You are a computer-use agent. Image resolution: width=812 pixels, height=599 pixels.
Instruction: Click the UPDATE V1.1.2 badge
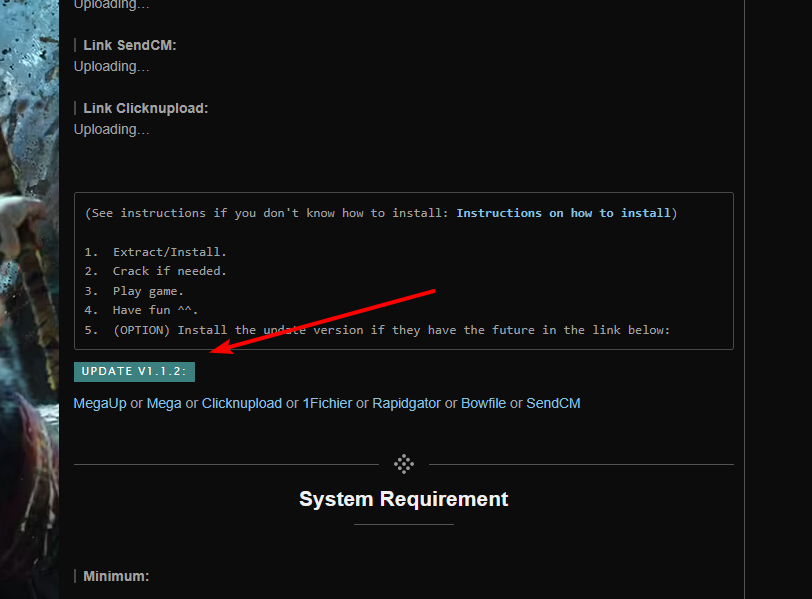135,371
